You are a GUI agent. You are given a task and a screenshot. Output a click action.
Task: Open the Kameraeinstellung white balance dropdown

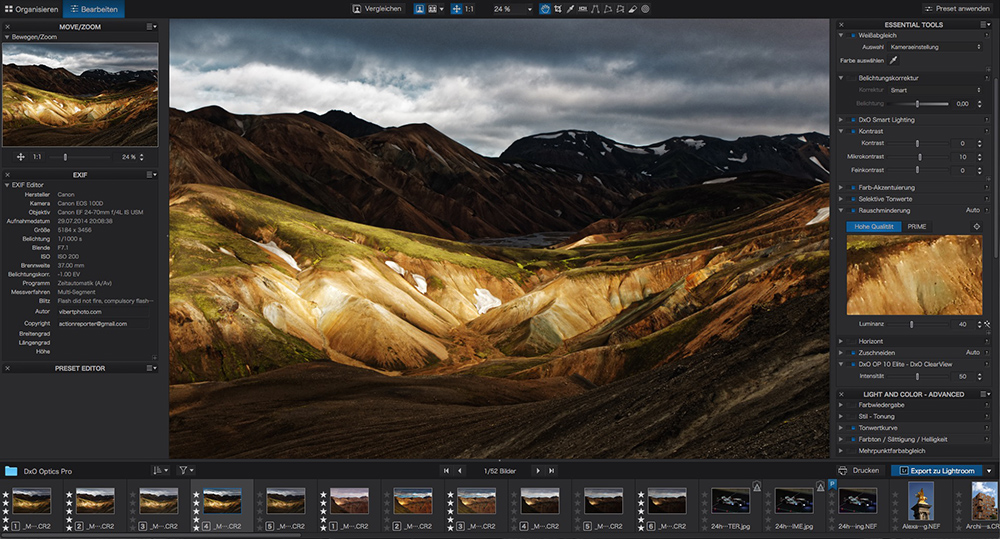click(x=936, y=47)
